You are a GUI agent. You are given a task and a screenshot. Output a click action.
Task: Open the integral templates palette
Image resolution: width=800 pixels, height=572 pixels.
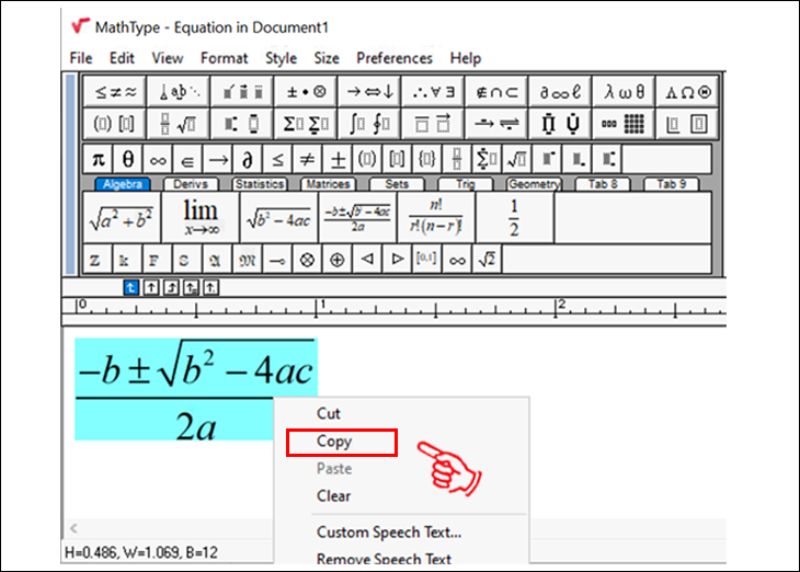tap(369, 123)
